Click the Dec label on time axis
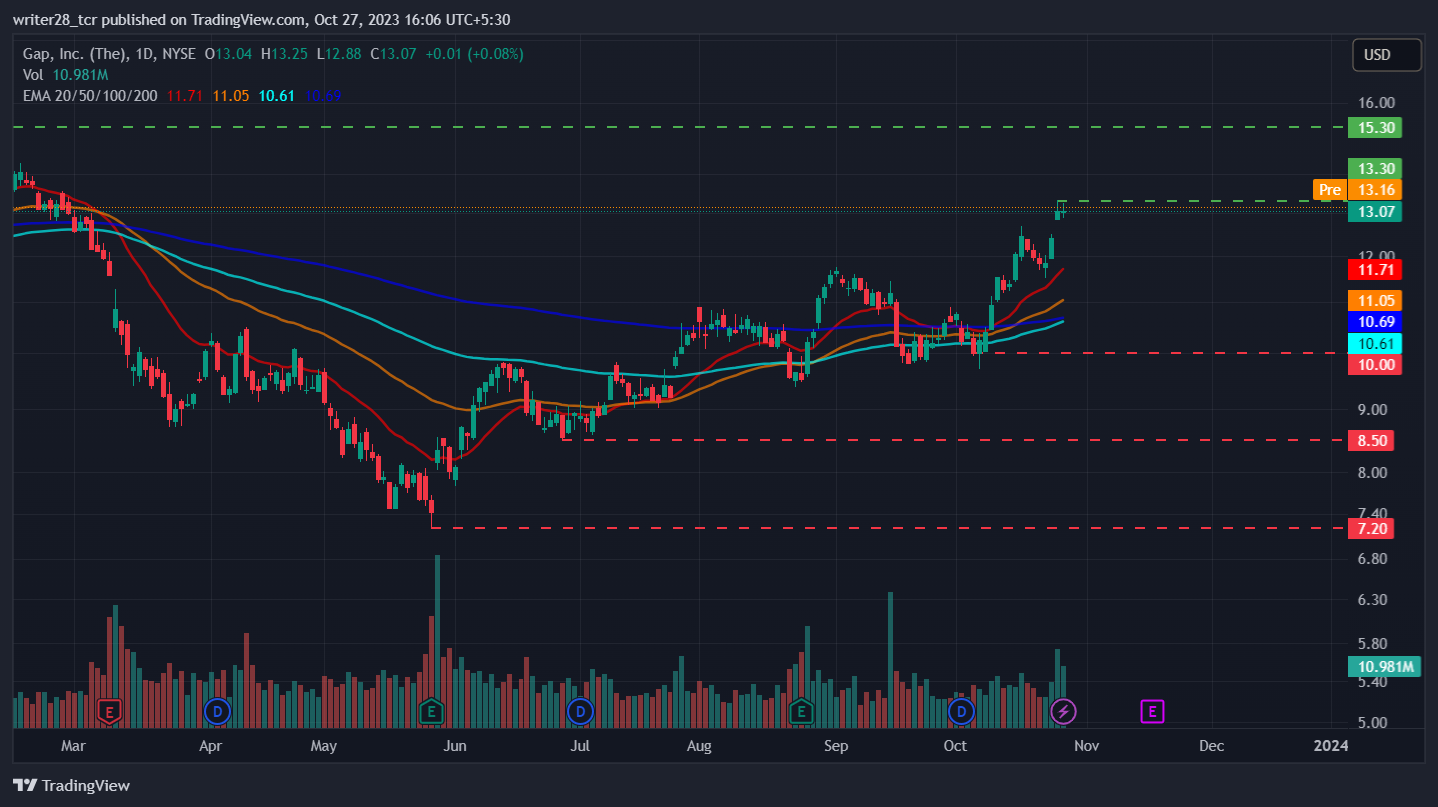Screen dimensions: 1438x807 coord(1212,746)
